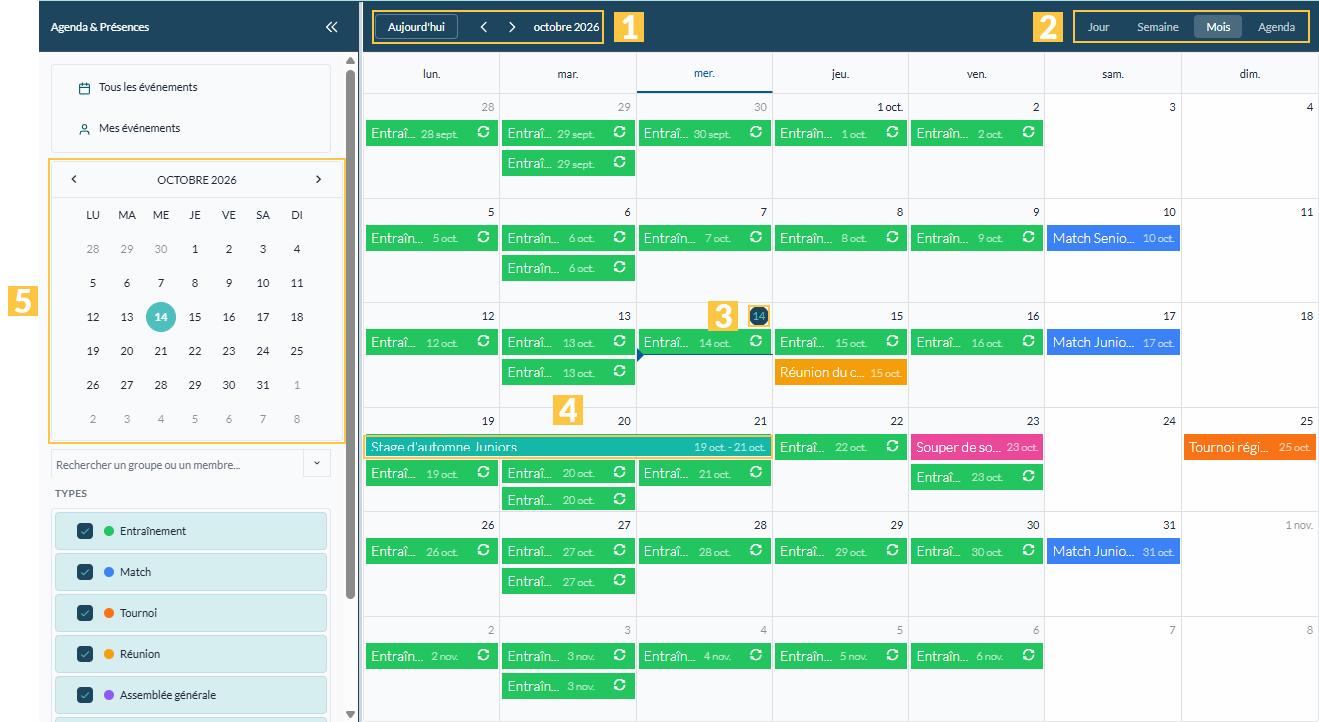This screenshot has width=1319, height=722.
Task: Click the recurrence icon on 7 oct. training
Action: coord(756,238)
